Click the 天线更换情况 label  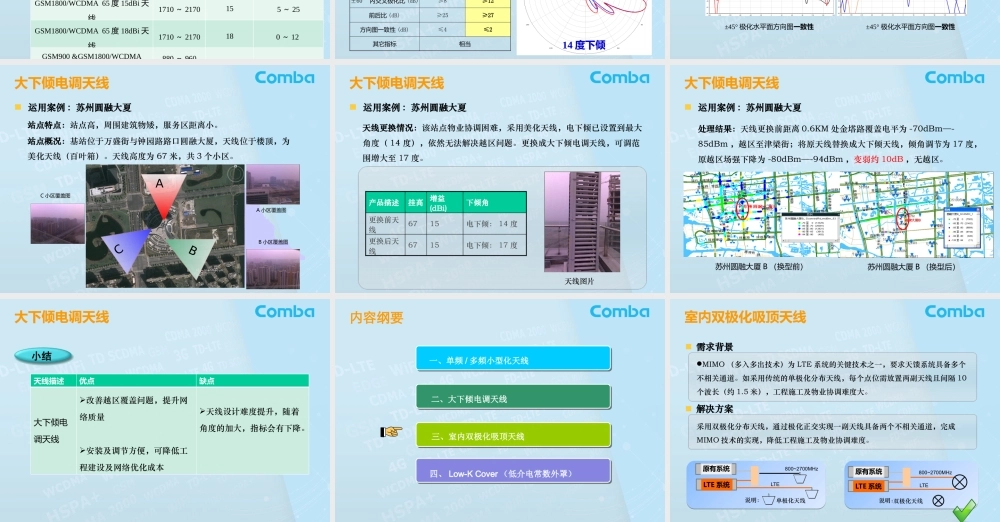390,128
